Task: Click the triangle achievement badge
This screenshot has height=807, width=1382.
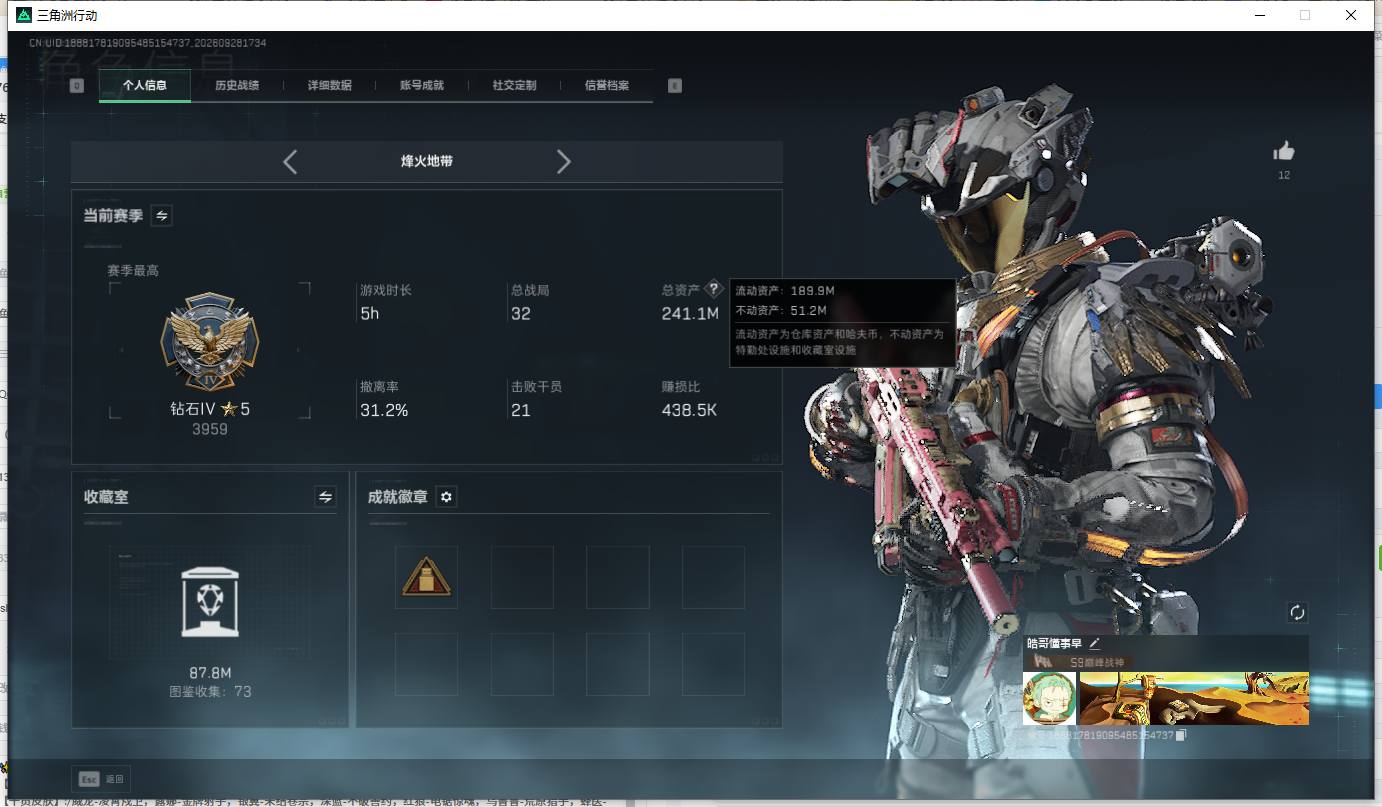Action: [x=427, y=577]
